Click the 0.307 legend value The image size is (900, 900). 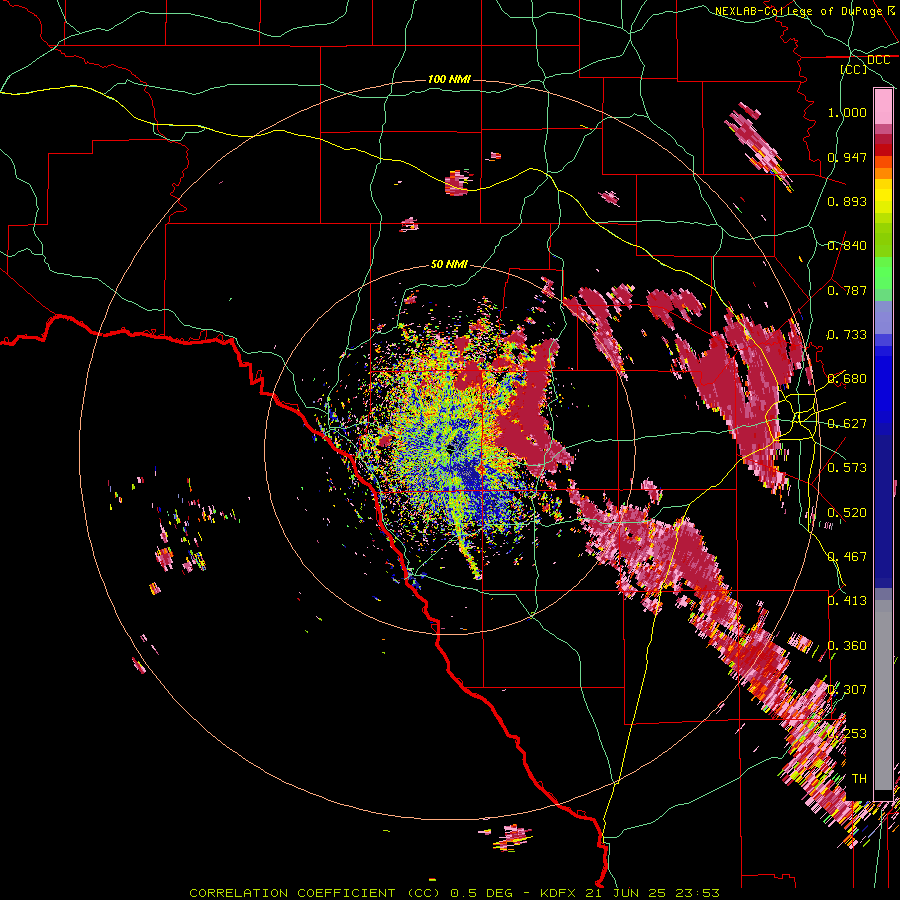(847, 690)
